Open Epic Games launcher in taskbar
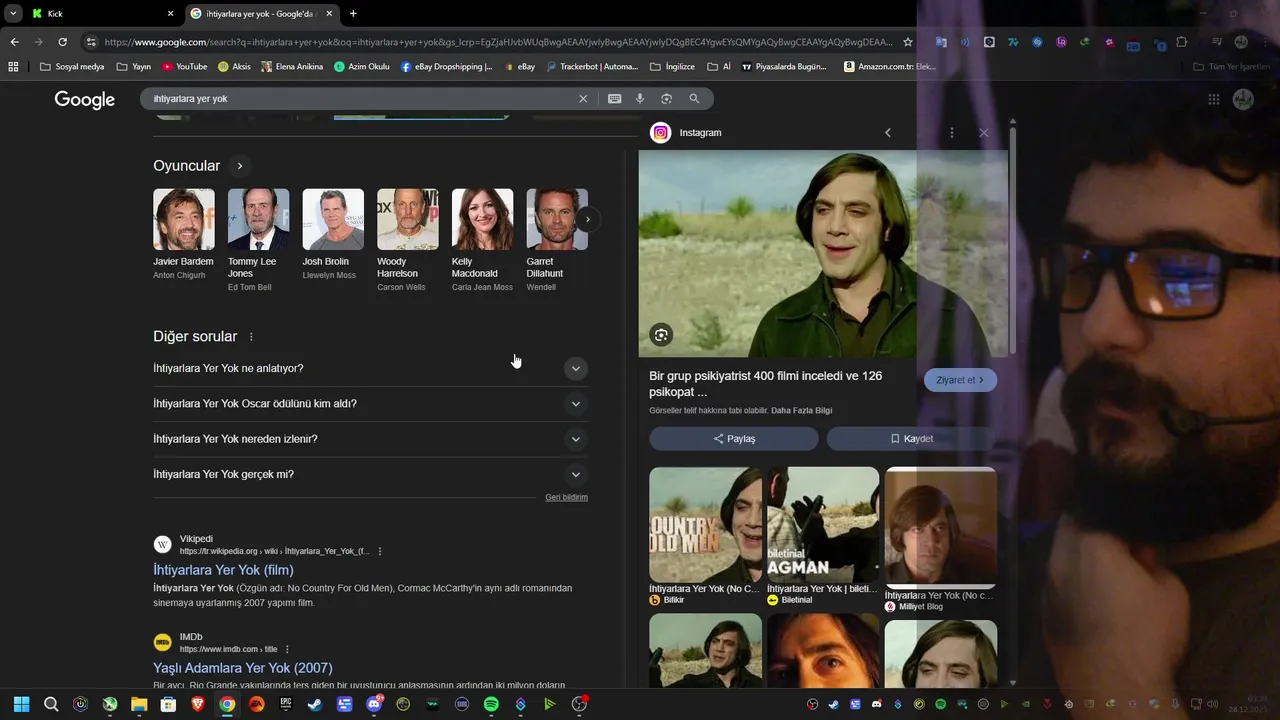 tap(286, 704)
